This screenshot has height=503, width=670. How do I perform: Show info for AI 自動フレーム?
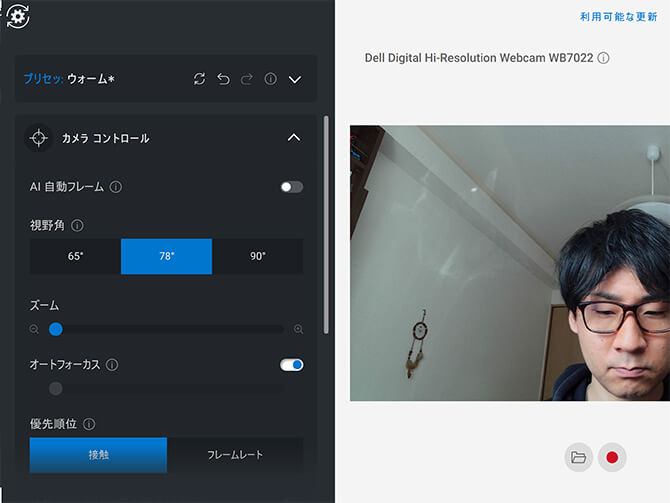pyautogui.click(x=116, y=187)
